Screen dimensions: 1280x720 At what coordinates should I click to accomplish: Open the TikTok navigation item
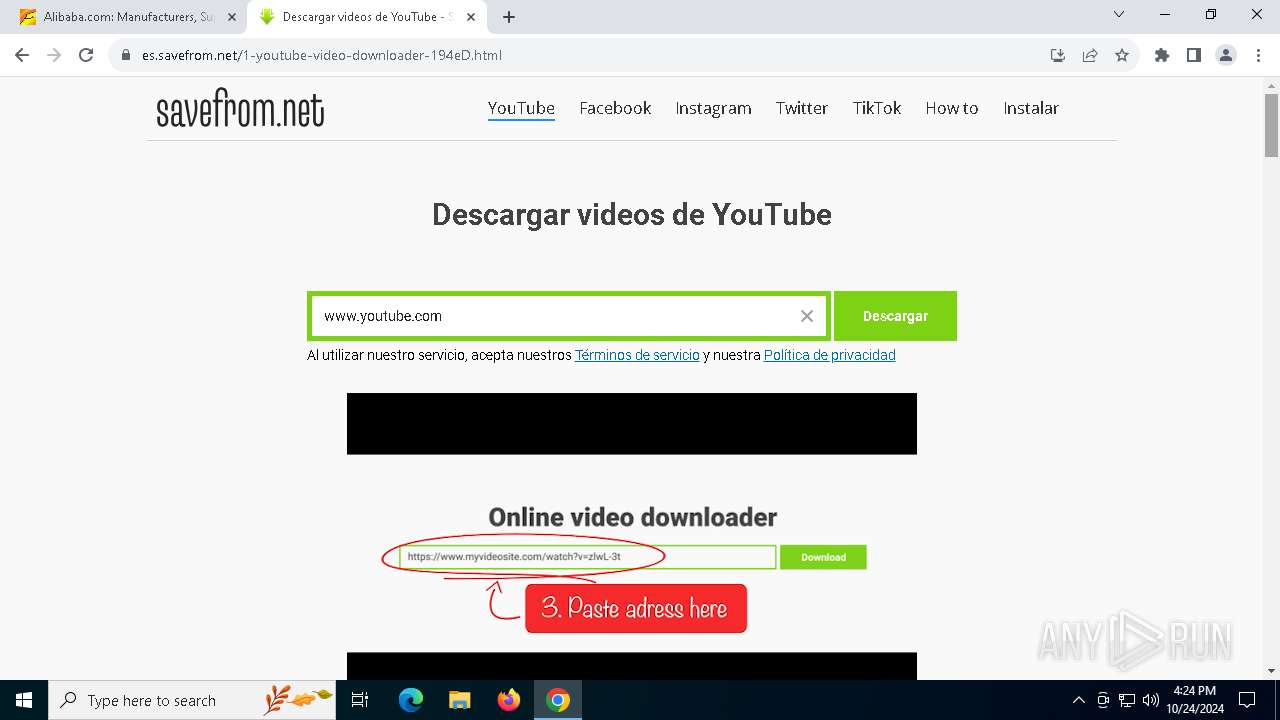[877, 108]
